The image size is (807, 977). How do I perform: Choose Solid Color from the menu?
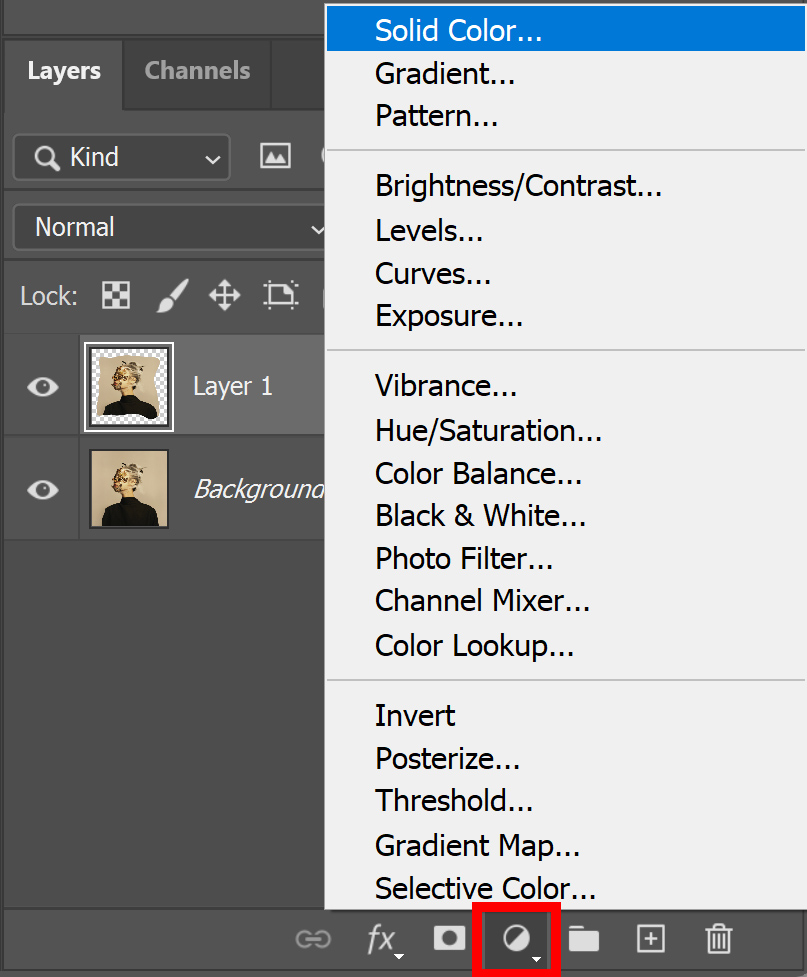click(x=458, y=30)
